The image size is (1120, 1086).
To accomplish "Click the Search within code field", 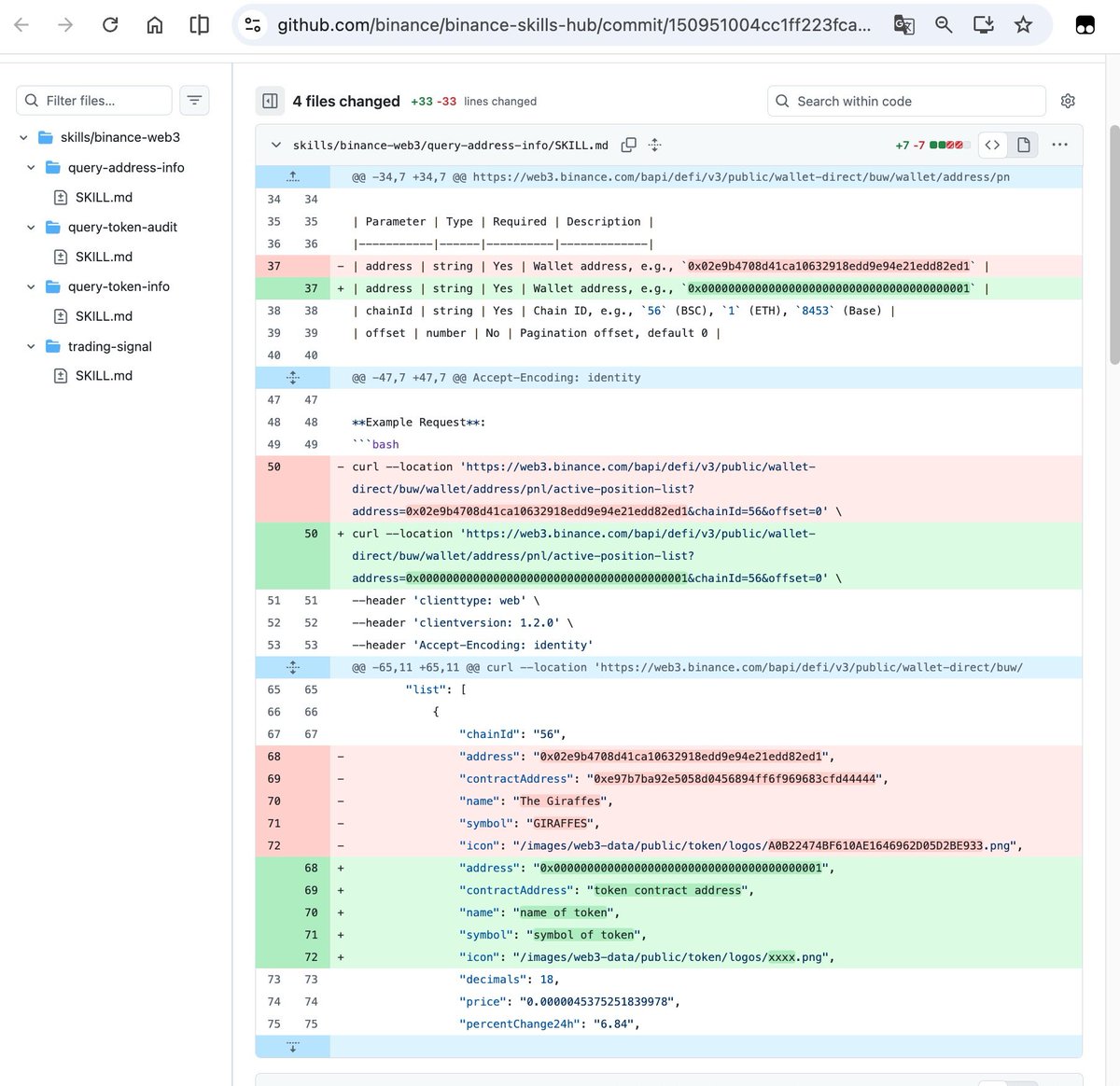I will coord(906,101).
